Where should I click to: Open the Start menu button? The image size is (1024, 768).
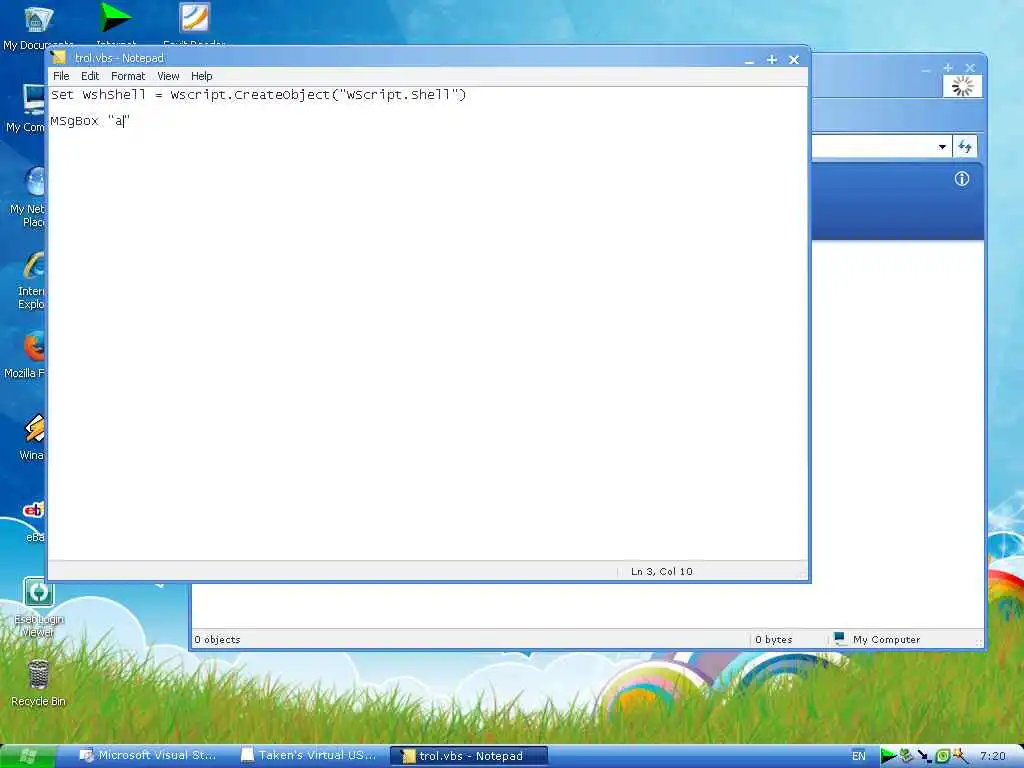point(27,756)
